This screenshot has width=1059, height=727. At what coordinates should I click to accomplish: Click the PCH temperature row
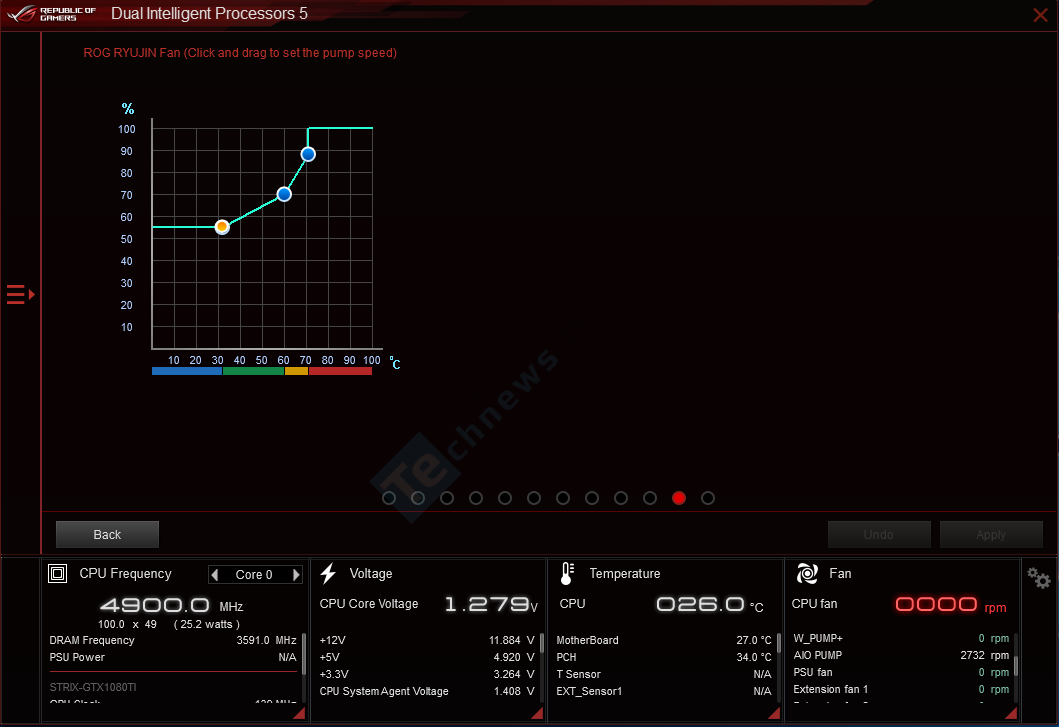(664, 657)
